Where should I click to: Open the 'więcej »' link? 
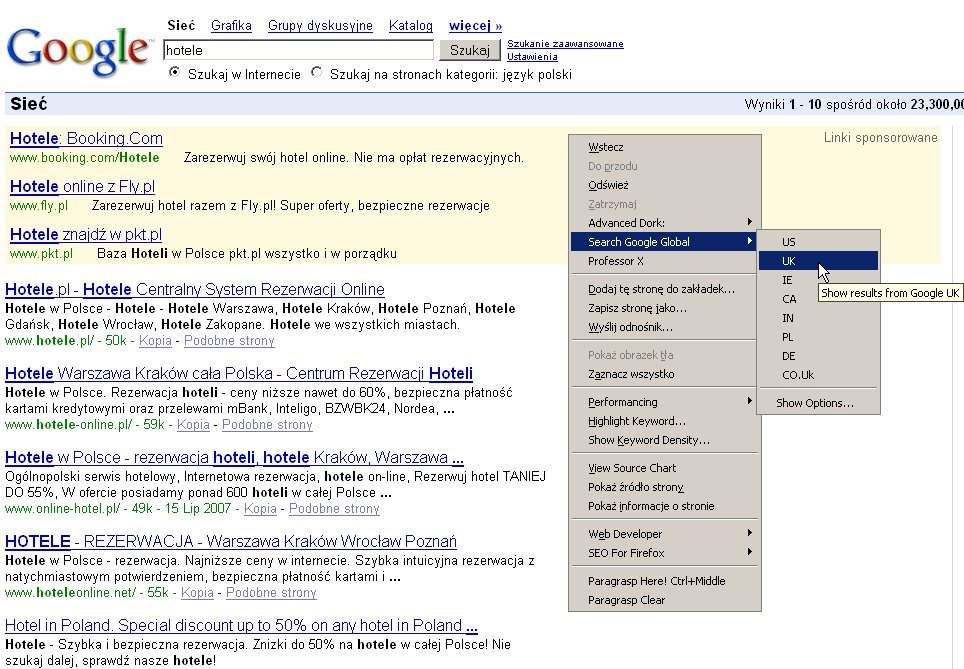click(475, 26)
